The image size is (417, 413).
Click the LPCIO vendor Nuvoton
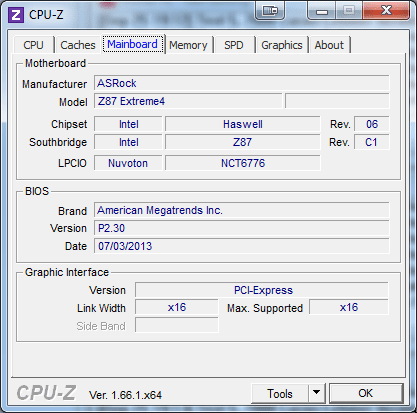click(x=128, y=163)
